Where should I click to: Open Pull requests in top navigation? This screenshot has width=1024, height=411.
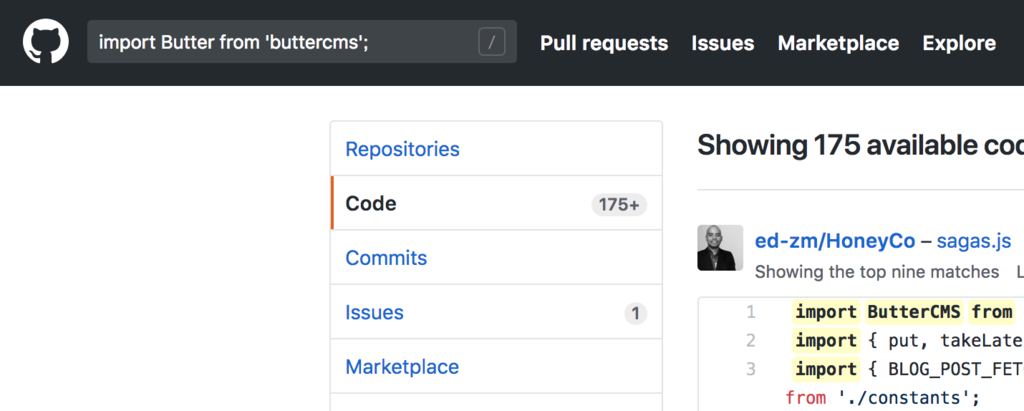(x=604, y=43)
